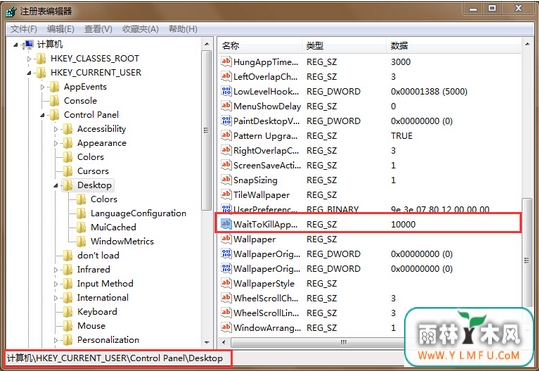
Task: Select the WheelScrollCh value name
Action: (266, 298)
